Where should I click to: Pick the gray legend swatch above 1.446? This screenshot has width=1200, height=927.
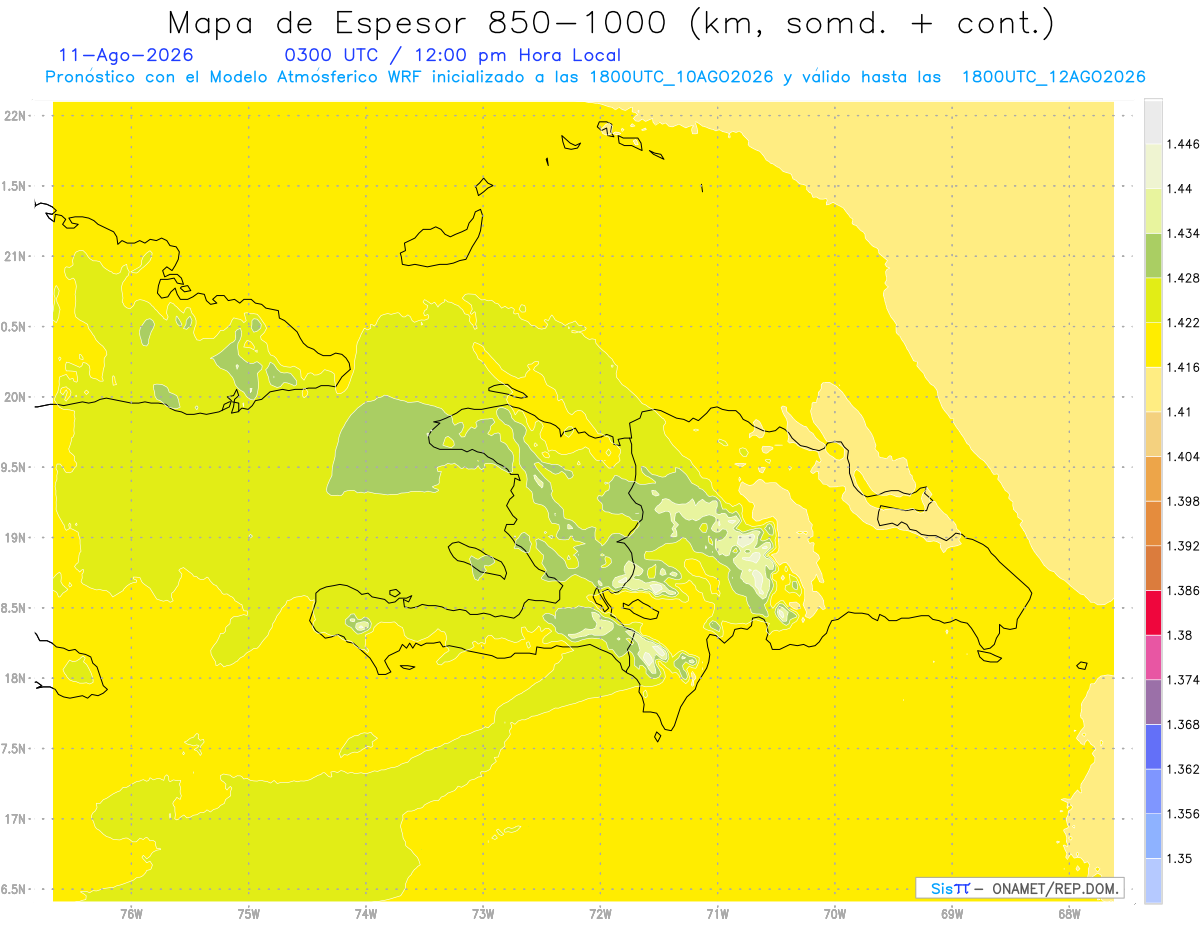point(1153,121)
